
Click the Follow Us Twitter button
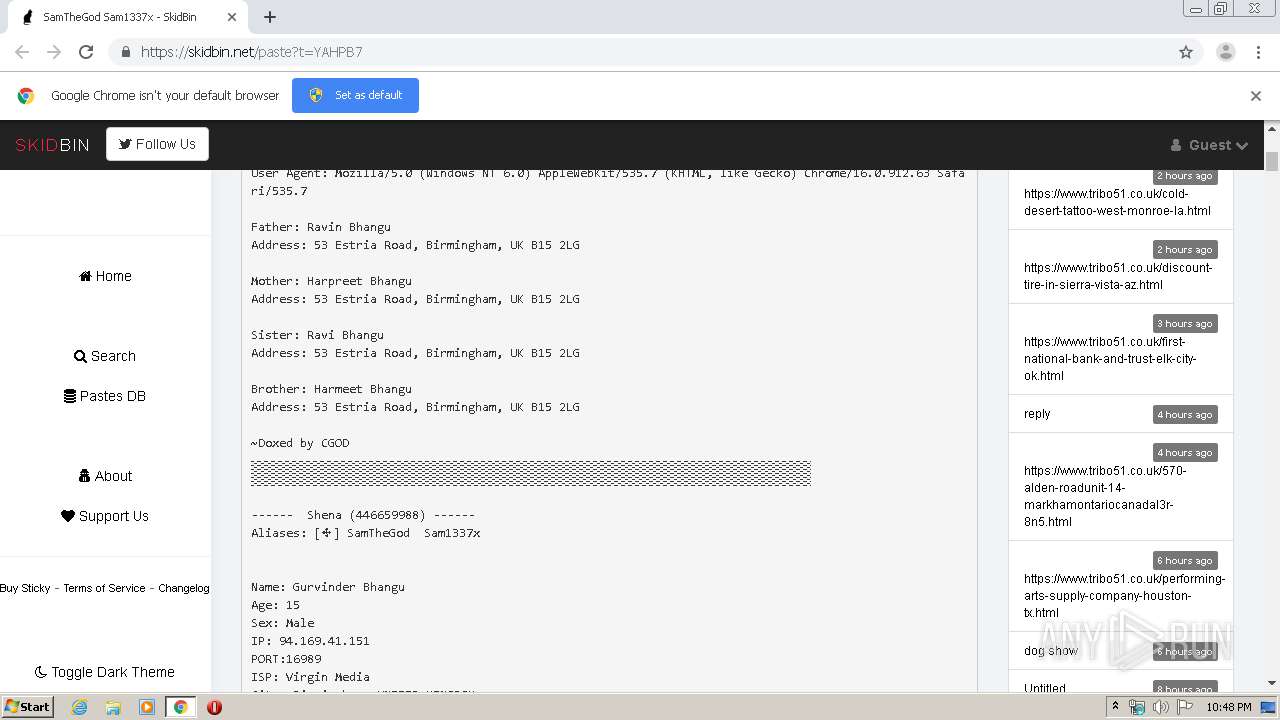pyautogui.click(x=157, y=144)
